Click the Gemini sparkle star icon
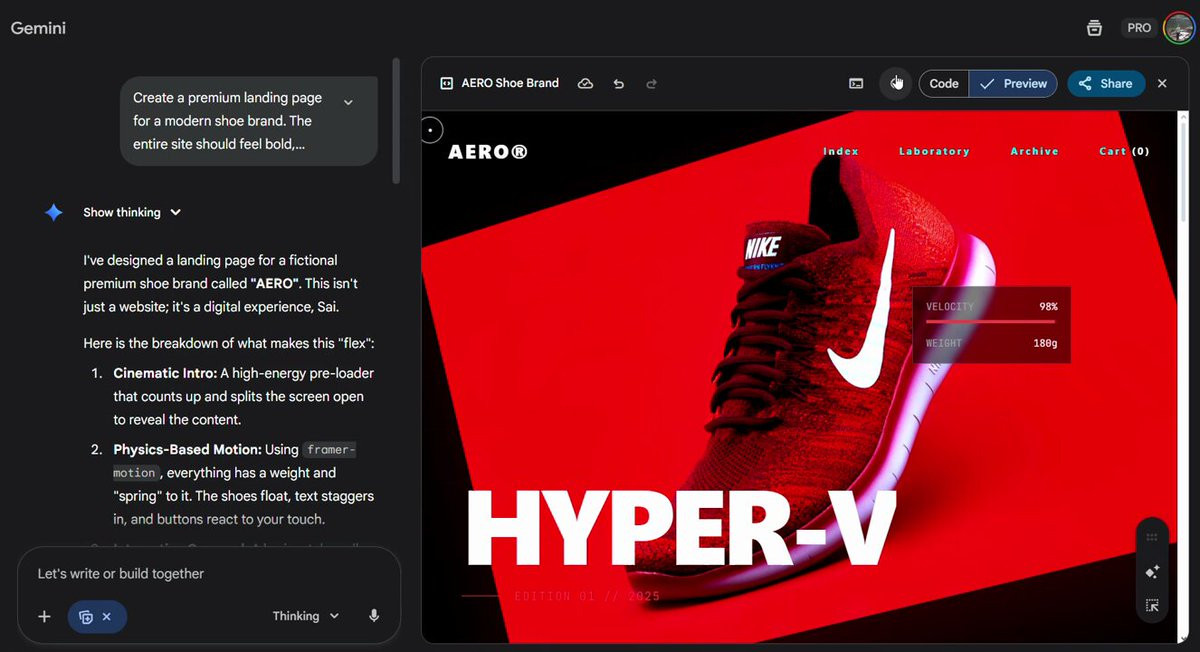This screenshot has height=652, width=1200. tap(54, 212)
